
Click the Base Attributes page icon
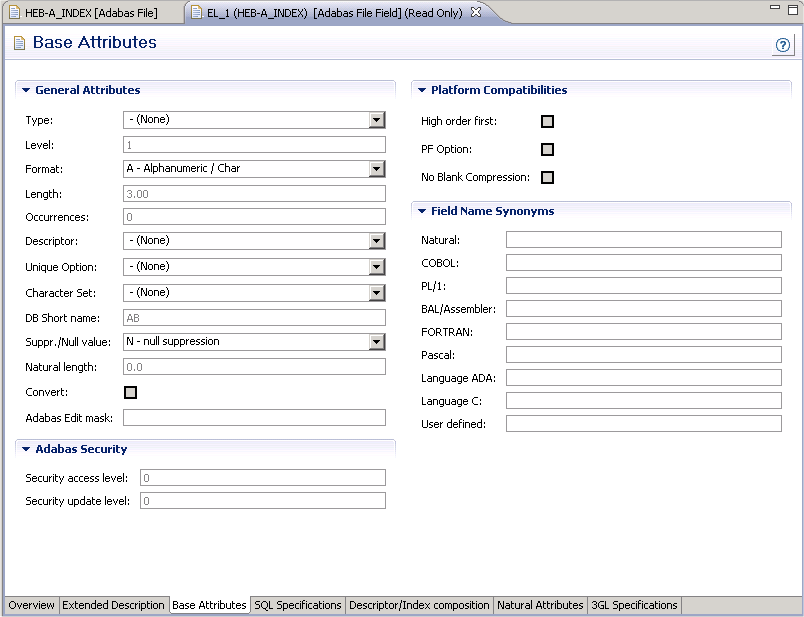[19, 43]
